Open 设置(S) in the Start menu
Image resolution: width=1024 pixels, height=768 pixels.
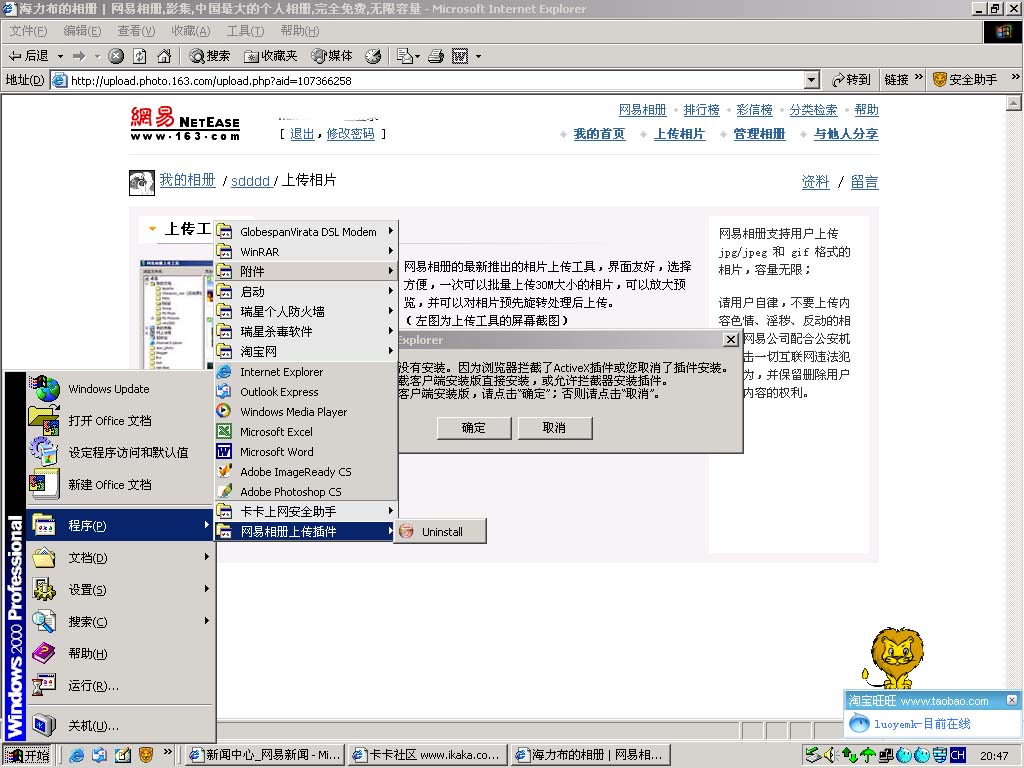click(120, 590)
